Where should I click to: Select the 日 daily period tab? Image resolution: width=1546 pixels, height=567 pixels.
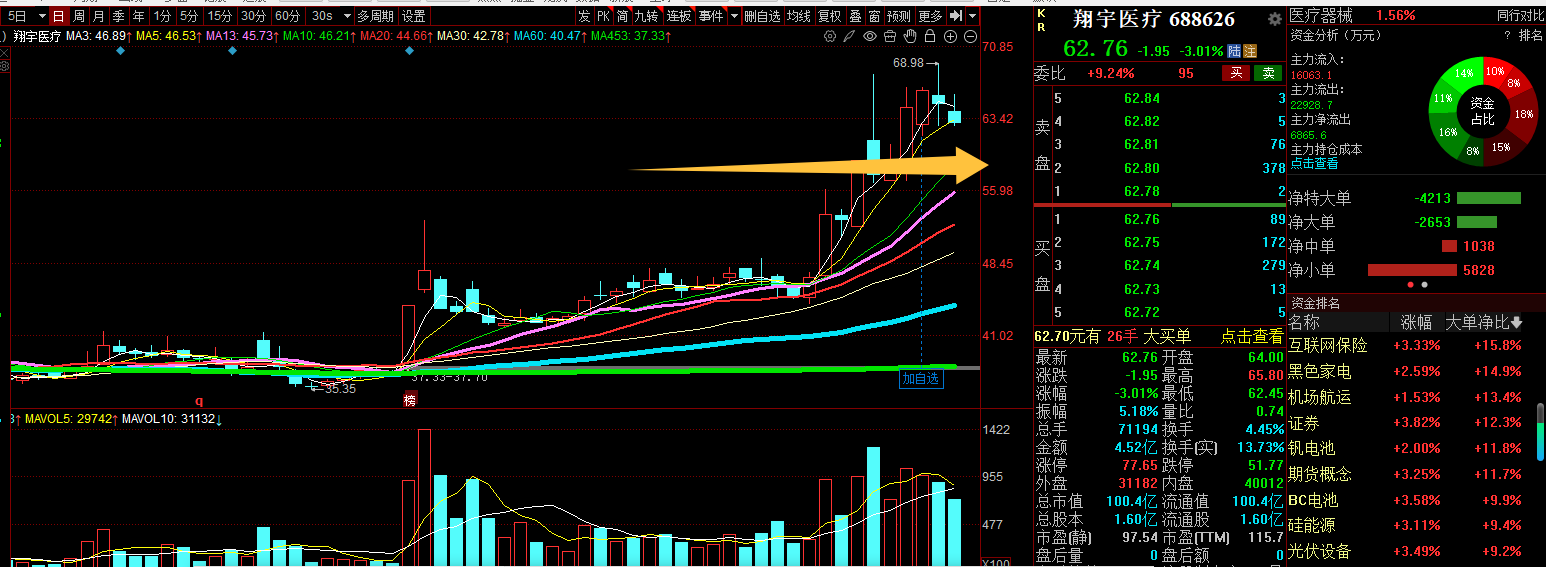[x=59, y=16]
